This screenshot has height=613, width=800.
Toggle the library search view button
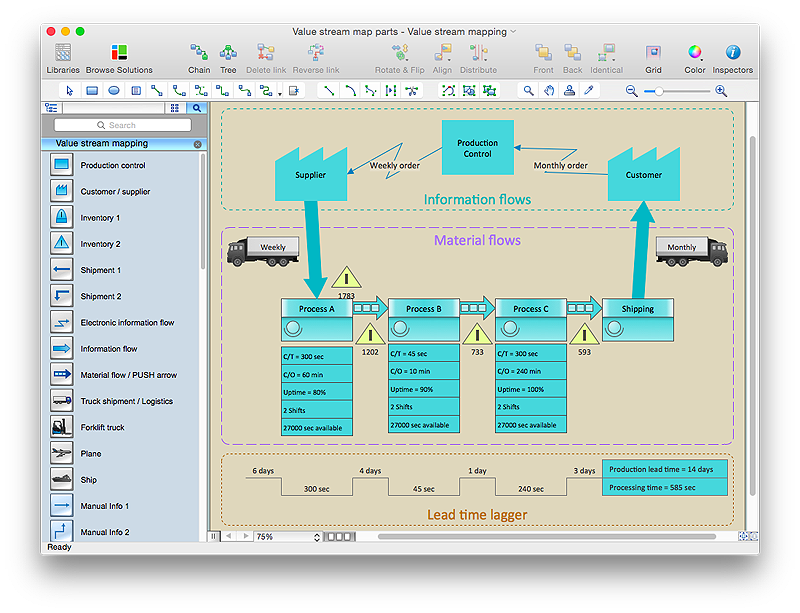[196, 108]
